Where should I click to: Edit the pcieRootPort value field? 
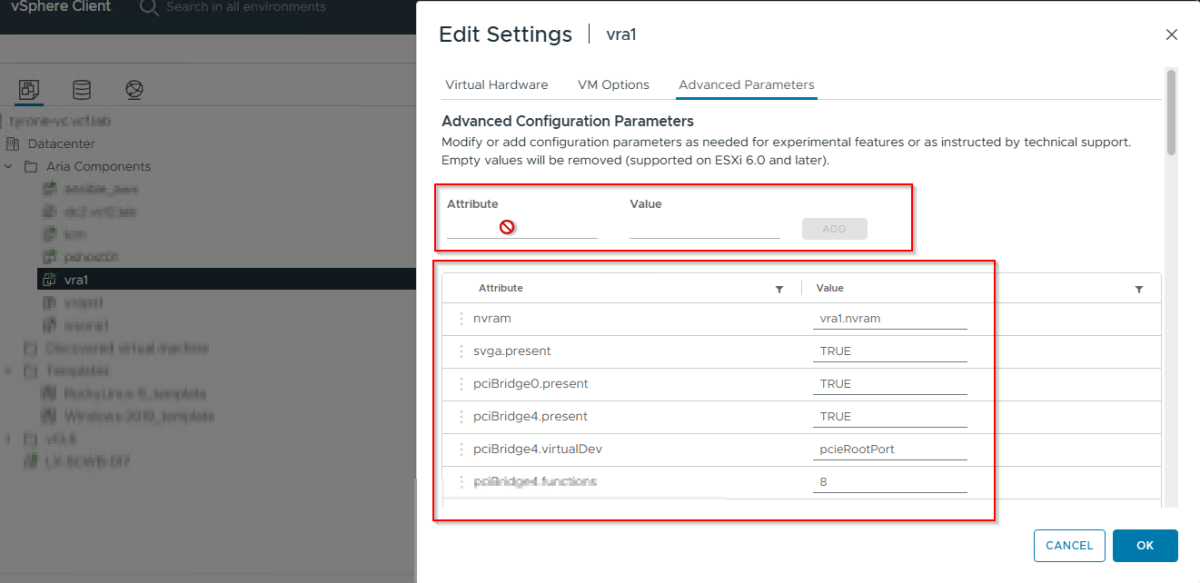coord(890,449)
